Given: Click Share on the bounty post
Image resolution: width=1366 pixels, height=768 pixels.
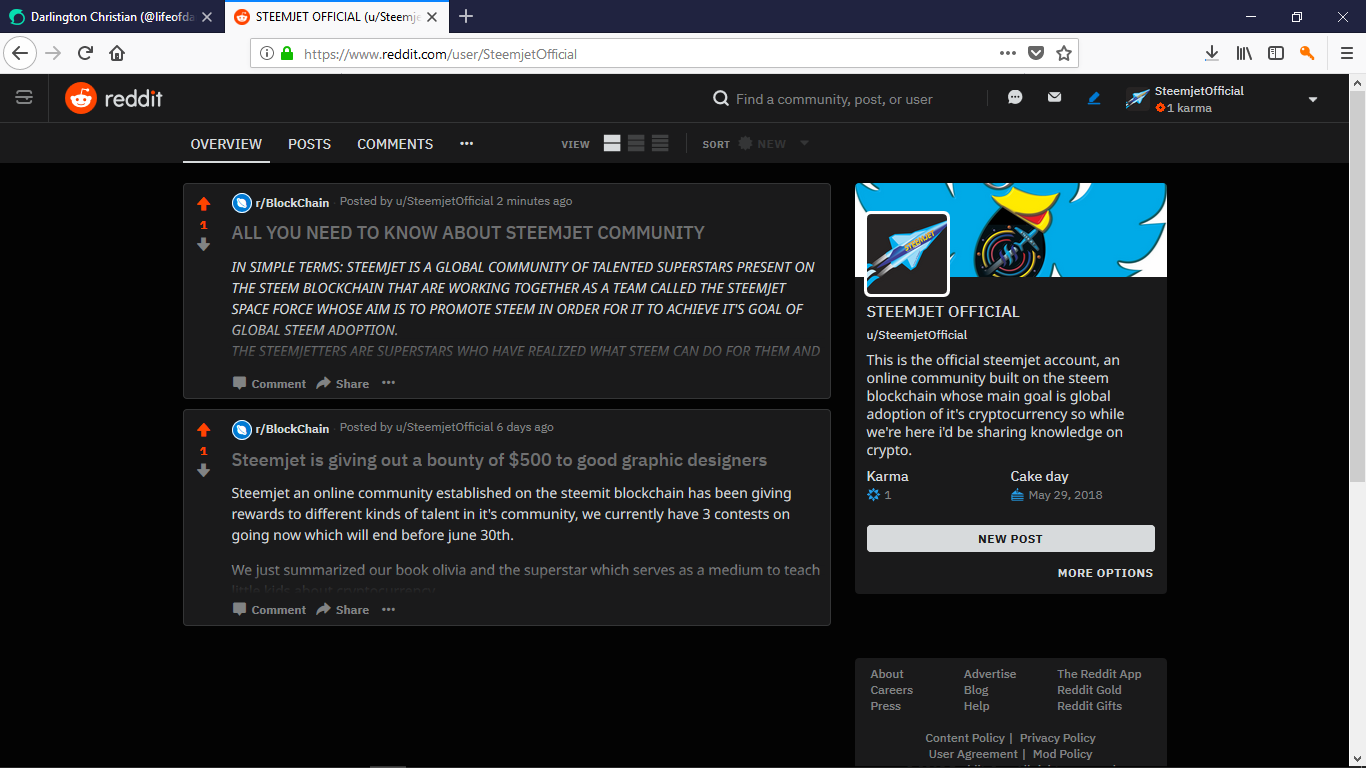Looking at the screenshot, I should click(343, 610).
